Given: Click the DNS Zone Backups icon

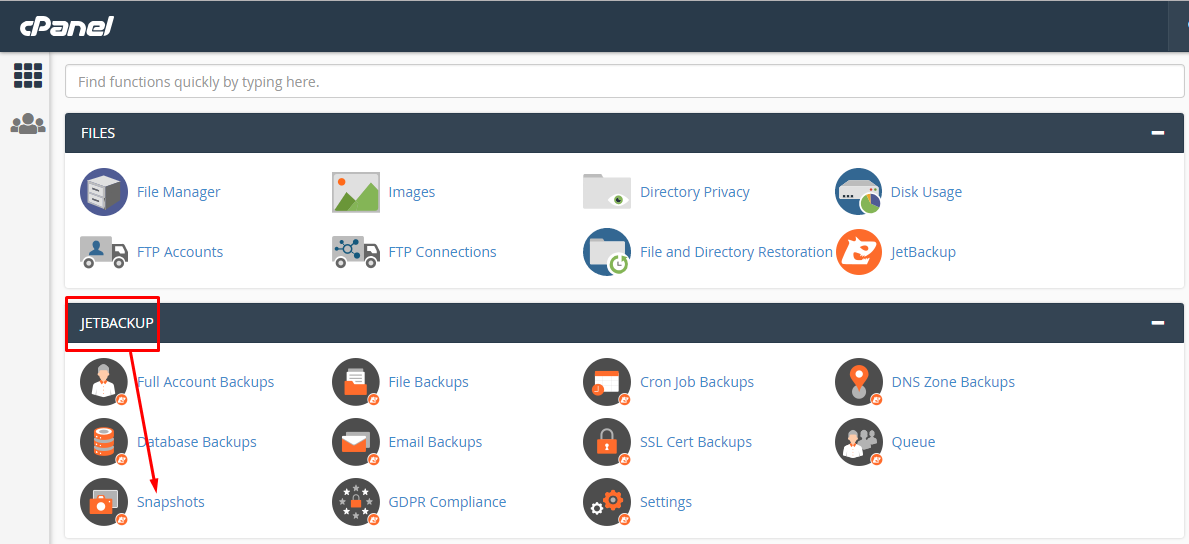Looking at the screenshot, I should (858, 382).
